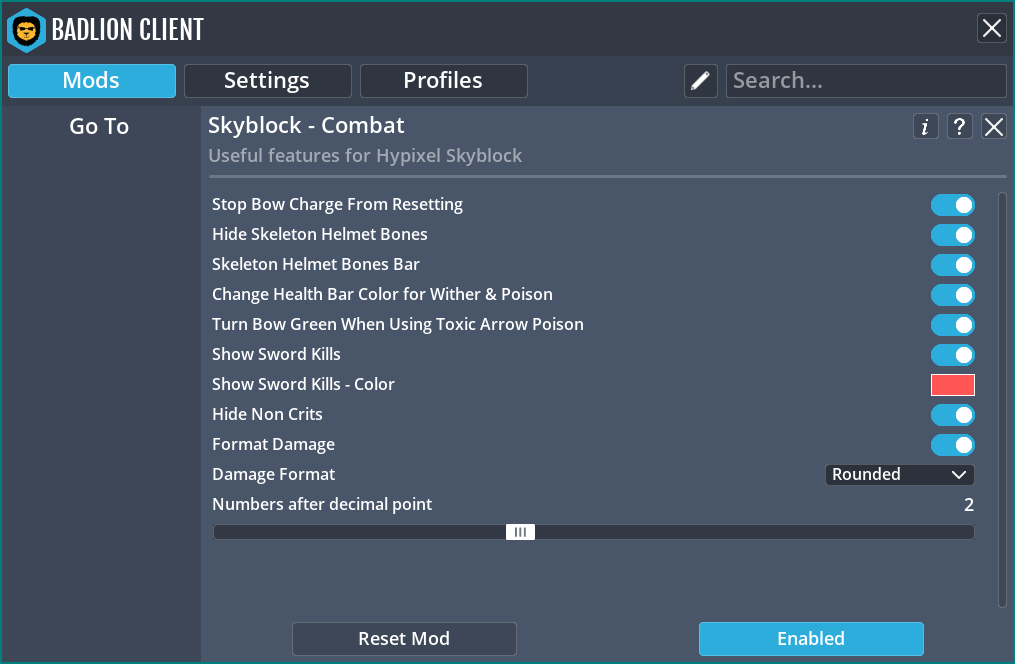Open the question mark help icon
Viewport: 1015px width, 664px height.
click(959, 126)
